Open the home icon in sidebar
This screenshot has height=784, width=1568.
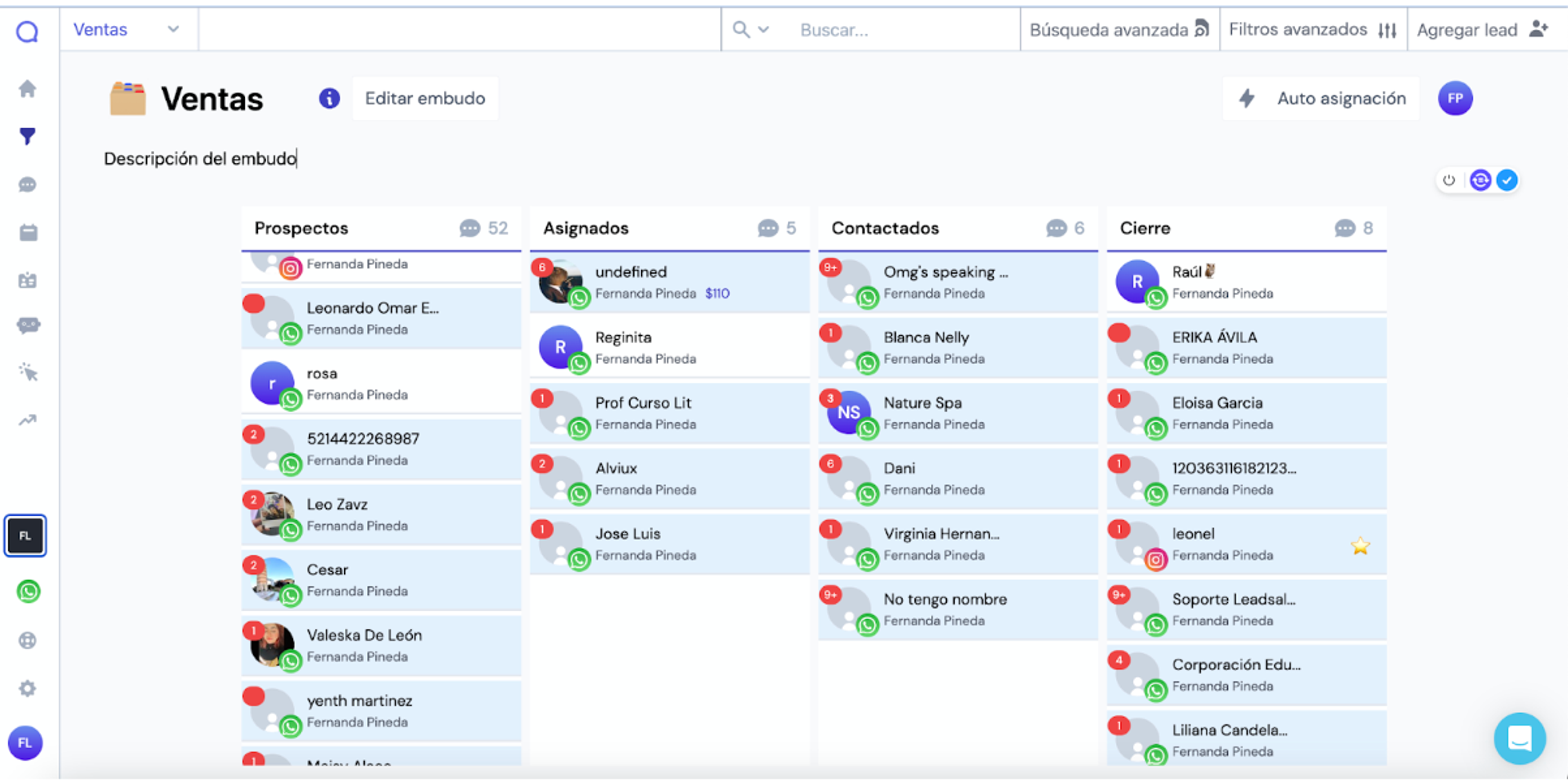coord(27,89)
